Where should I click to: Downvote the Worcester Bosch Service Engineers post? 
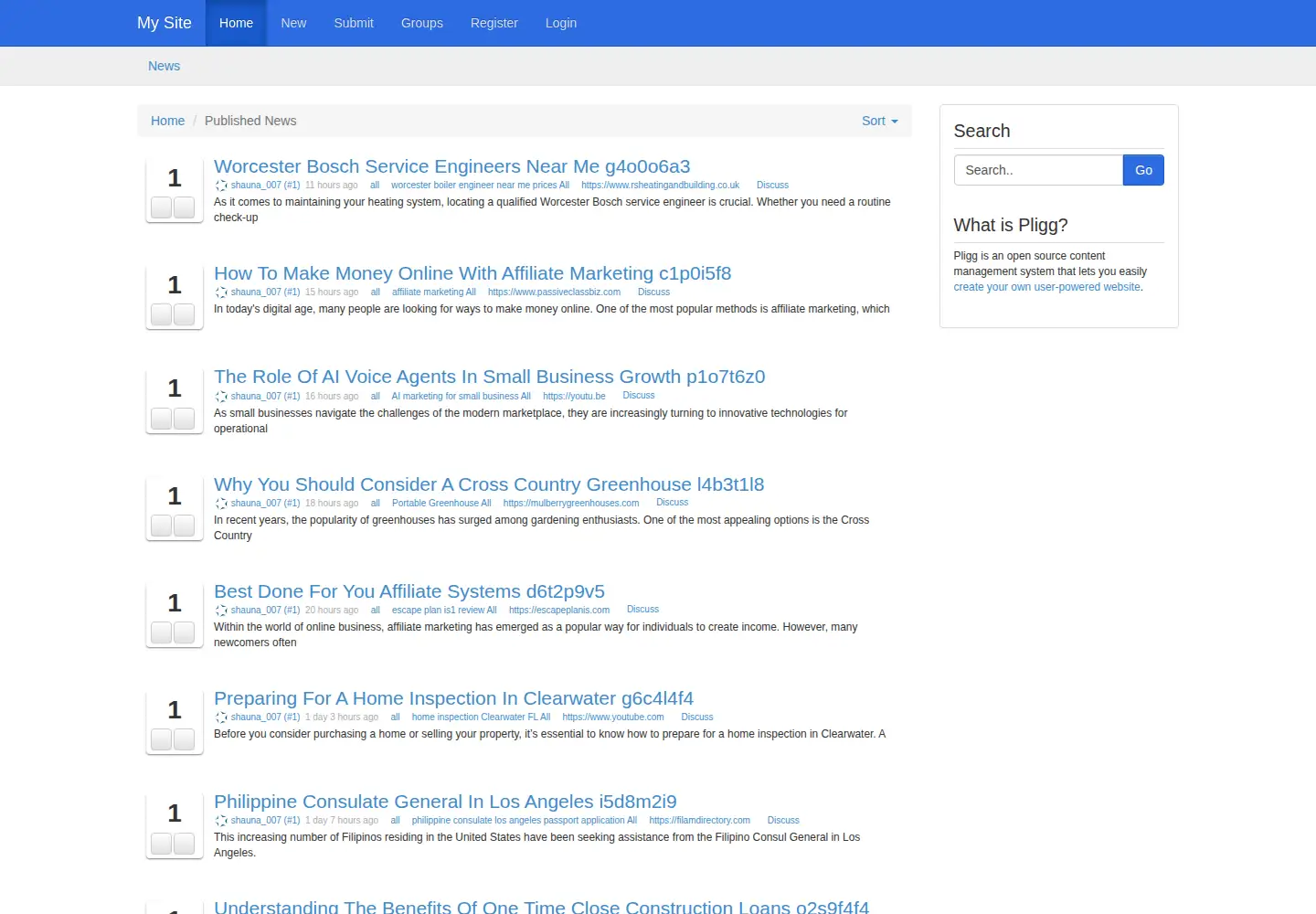pyautogui.click(x=185, y=207)
